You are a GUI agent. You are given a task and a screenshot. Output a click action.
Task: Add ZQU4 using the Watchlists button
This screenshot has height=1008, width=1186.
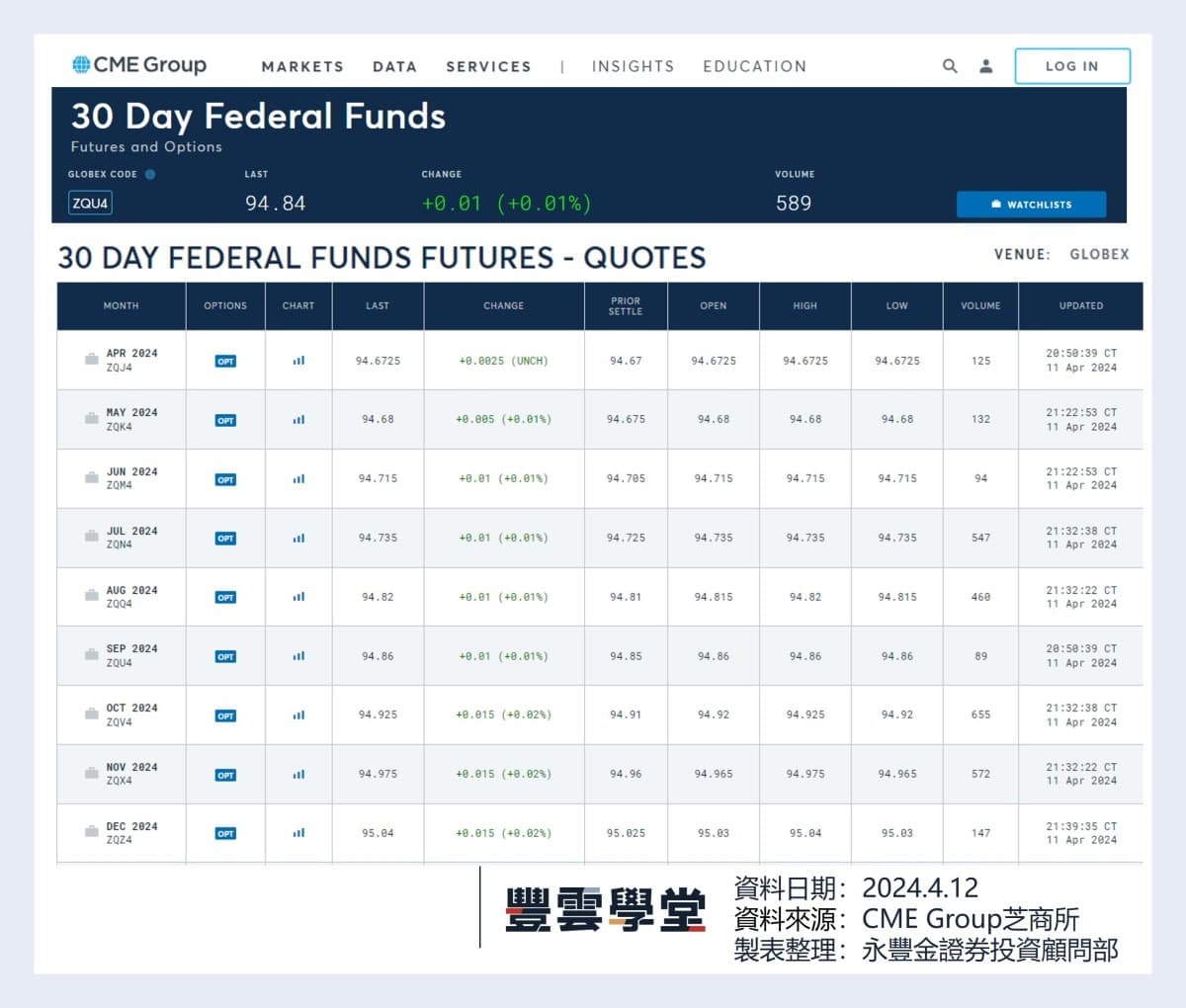tap(1032, 204)
